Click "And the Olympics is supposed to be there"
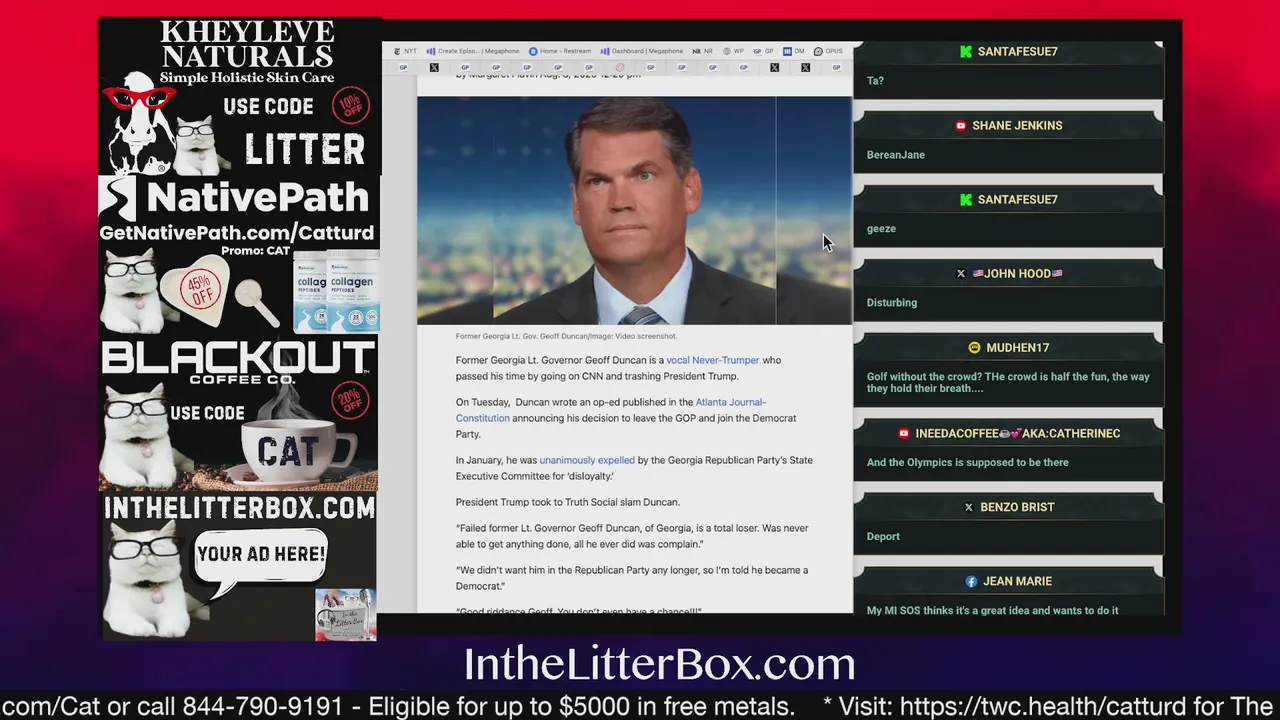The height and width of the screenshot is (720, 1280). [x=968, y=463]
